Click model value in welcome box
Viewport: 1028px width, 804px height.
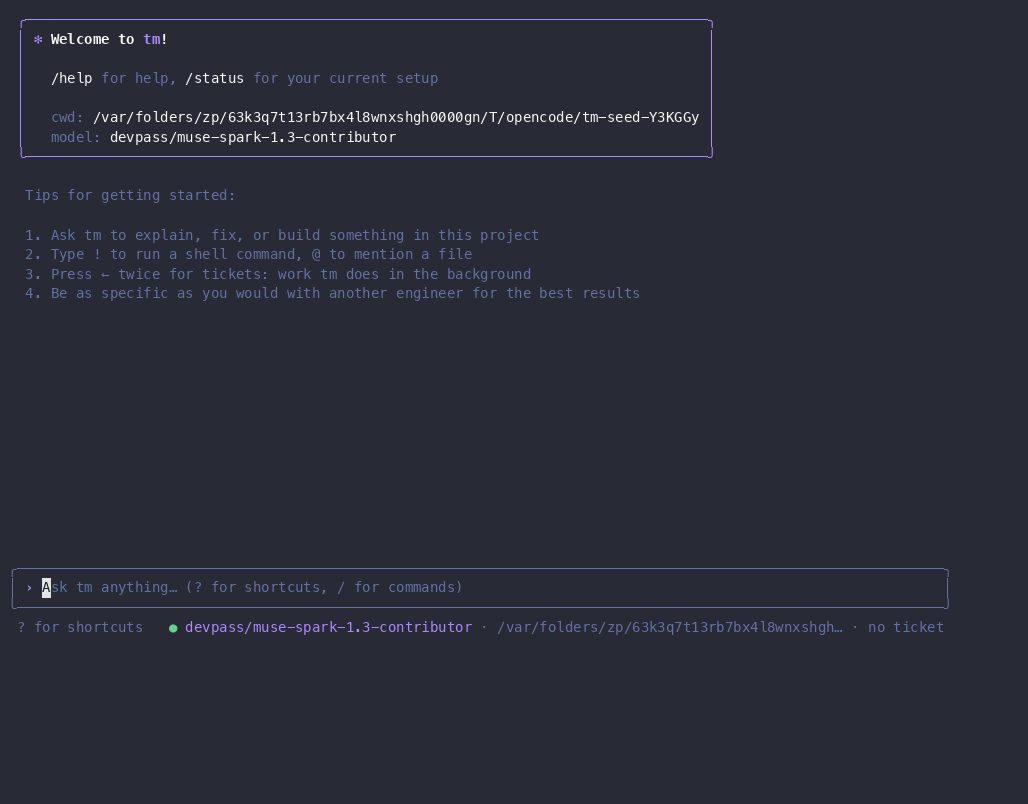click(253, 137)
